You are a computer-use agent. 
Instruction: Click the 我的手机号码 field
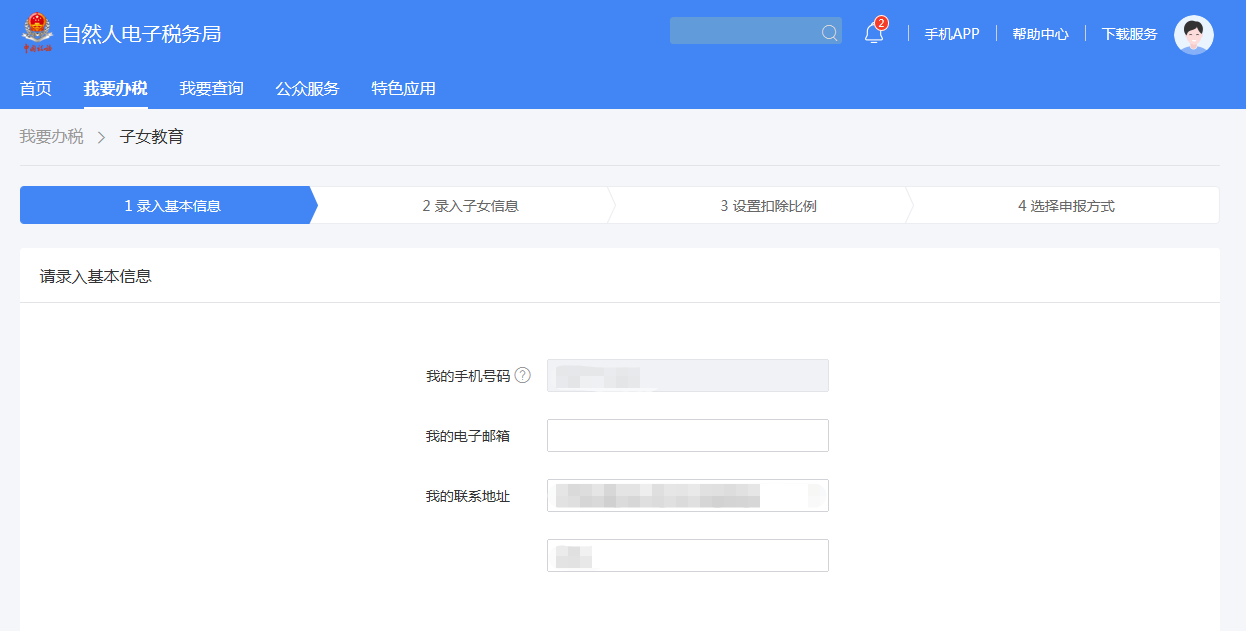pyautogui.click(x=688, y=375)
